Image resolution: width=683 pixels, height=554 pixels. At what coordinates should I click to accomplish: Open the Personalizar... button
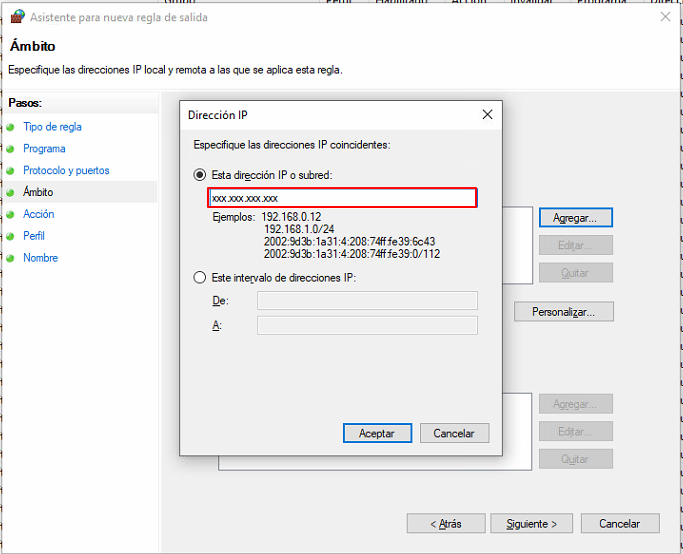click(564, 312)
